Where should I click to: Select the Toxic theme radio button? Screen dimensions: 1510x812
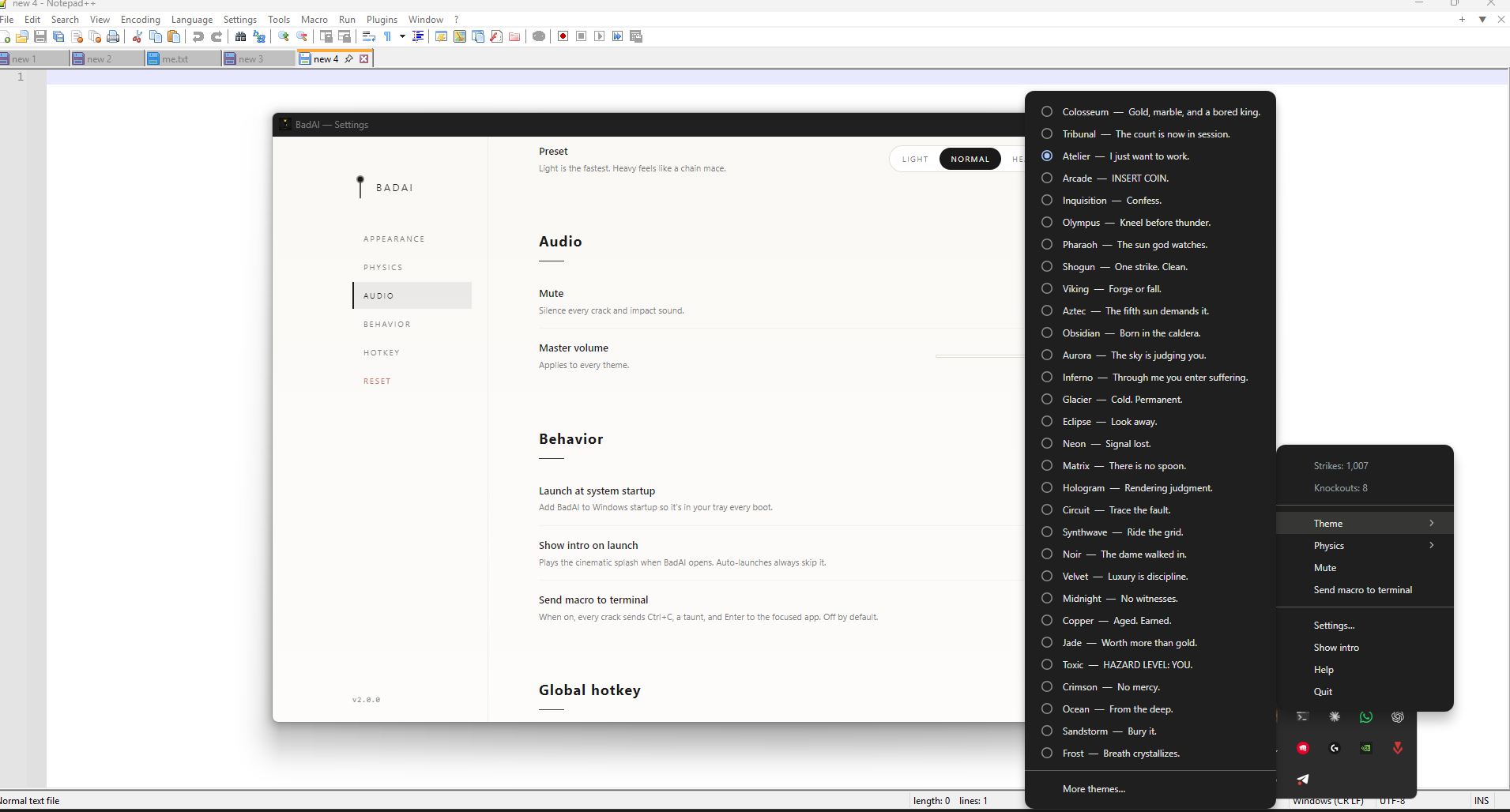(x=1047, y=664)
